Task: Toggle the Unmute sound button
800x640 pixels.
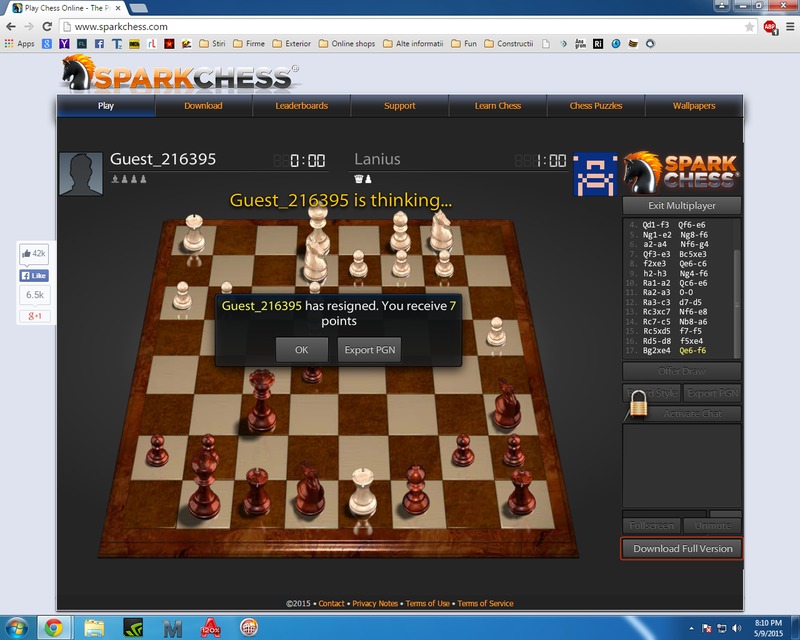Action: point(712,525)
